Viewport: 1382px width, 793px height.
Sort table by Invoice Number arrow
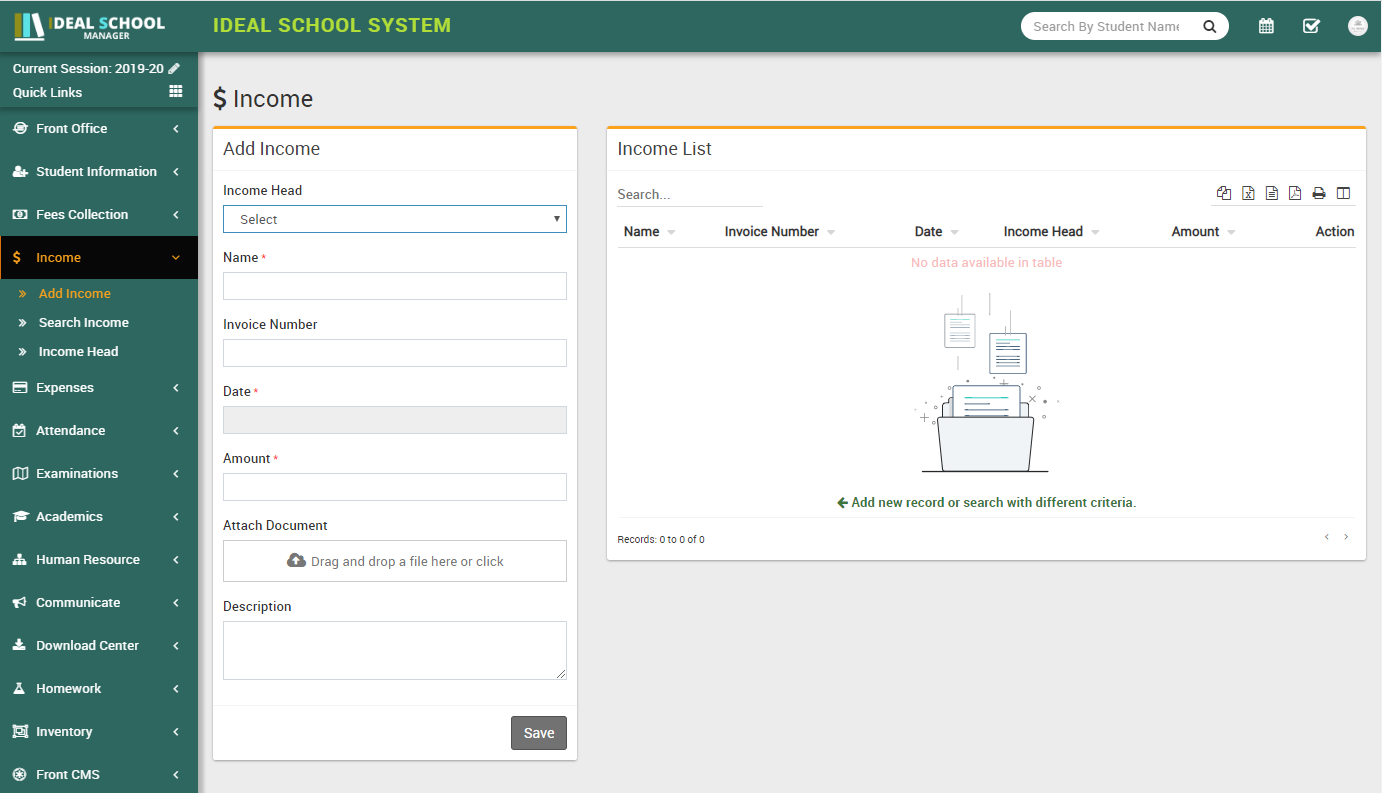[831, 232]
